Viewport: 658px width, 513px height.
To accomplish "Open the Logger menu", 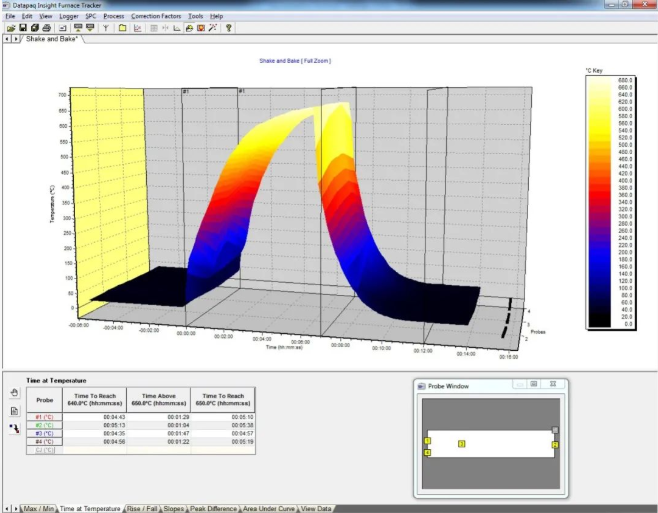I will click(x=69, y=17).
